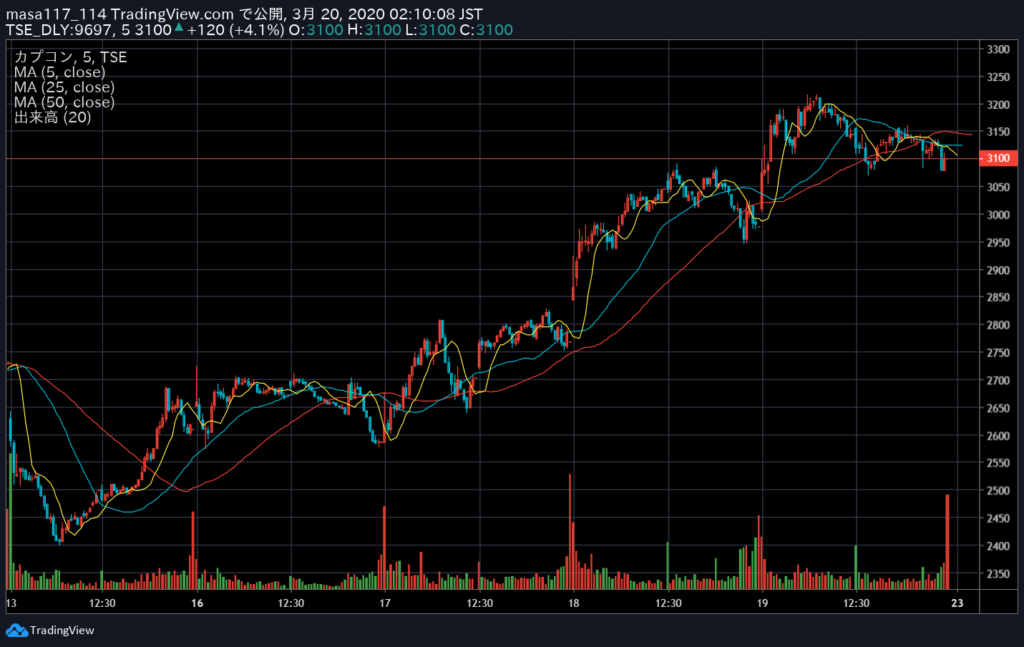Select the 出来高 (20) volume indicator label
Image resolution: width=1024 pixels, height=647 pixels.
pyautogui.click(x=52, y=118)
